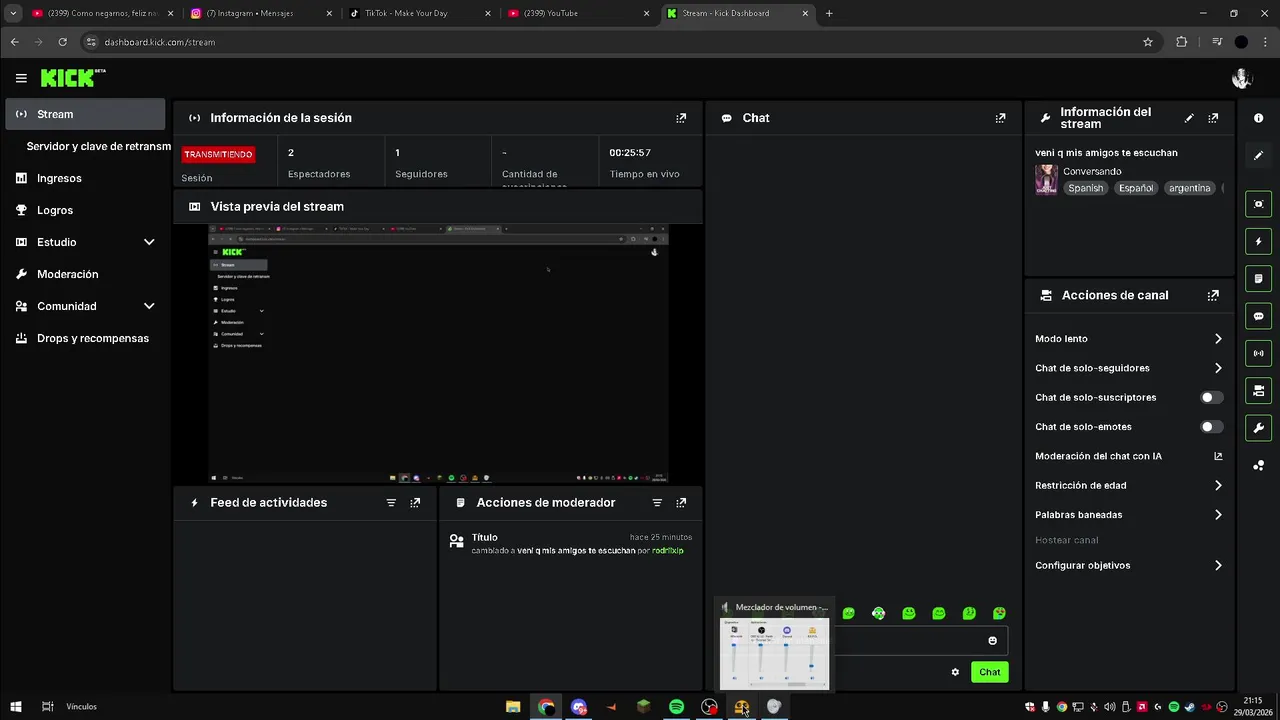Click the stream preview video
Image resolution: width=1280 pixels, height=720 pixels.
(x=438, y=354)
